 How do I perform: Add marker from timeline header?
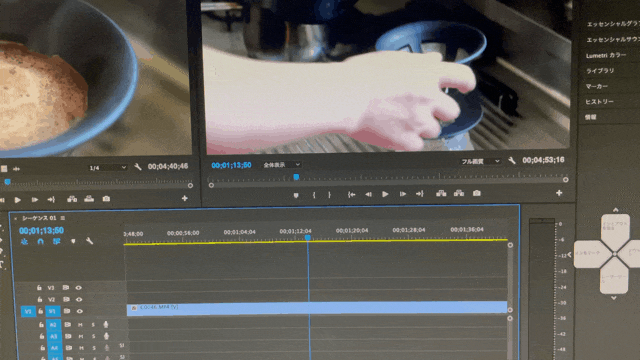[x=73, y=242]
